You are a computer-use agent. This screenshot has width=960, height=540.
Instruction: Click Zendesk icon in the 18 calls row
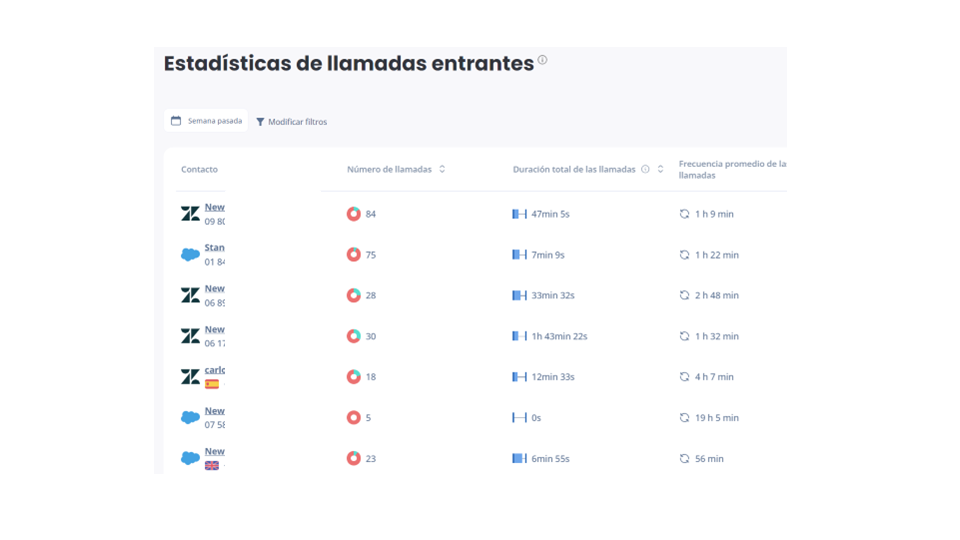click(190, 377)
